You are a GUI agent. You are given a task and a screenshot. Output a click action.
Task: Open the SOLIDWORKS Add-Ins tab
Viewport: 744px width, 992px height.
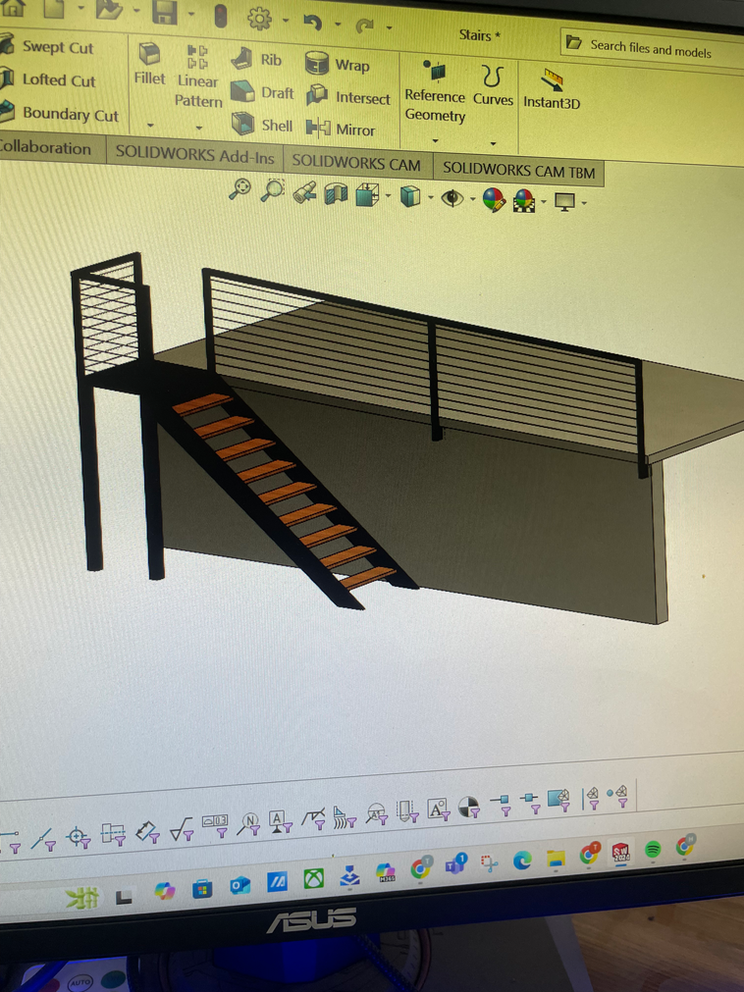point(195,154)
